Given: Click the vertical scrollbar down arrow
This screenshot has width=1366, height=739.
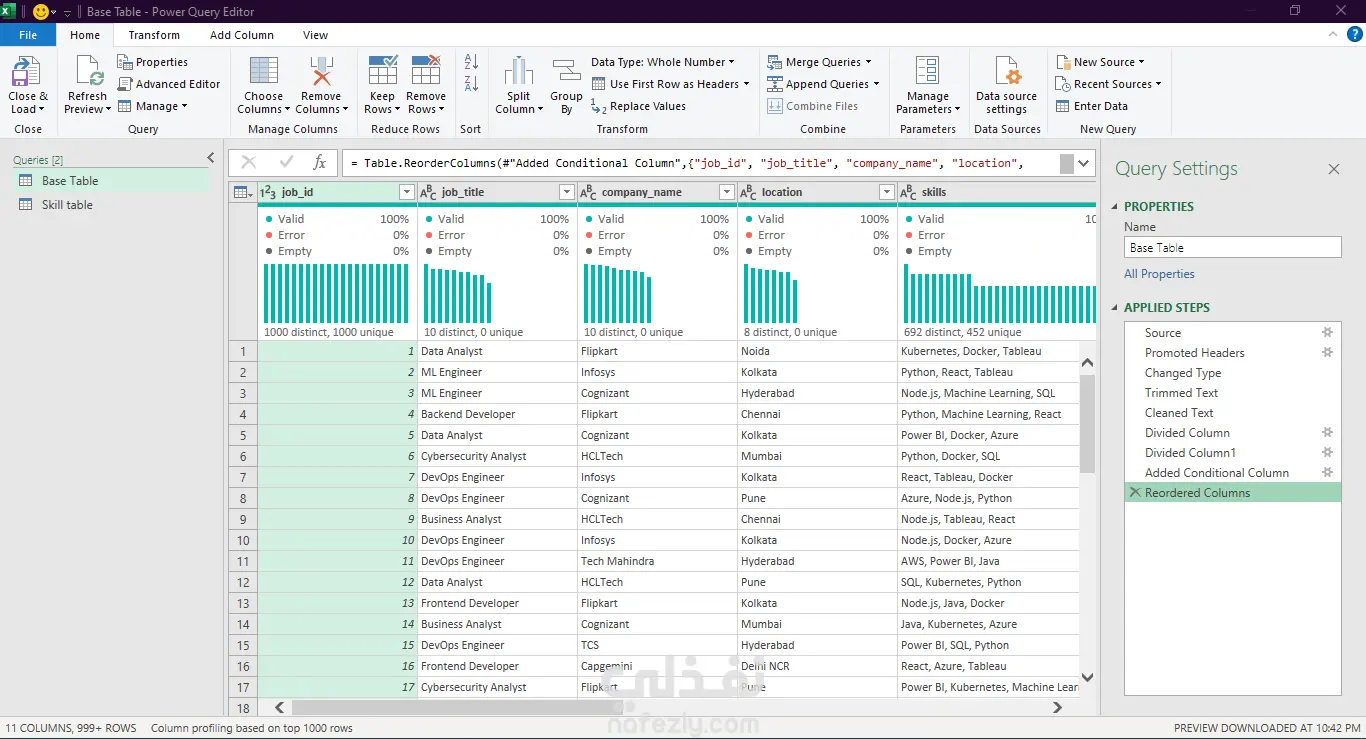Looking at the screenshot, I should click(x=1088, y=677).
